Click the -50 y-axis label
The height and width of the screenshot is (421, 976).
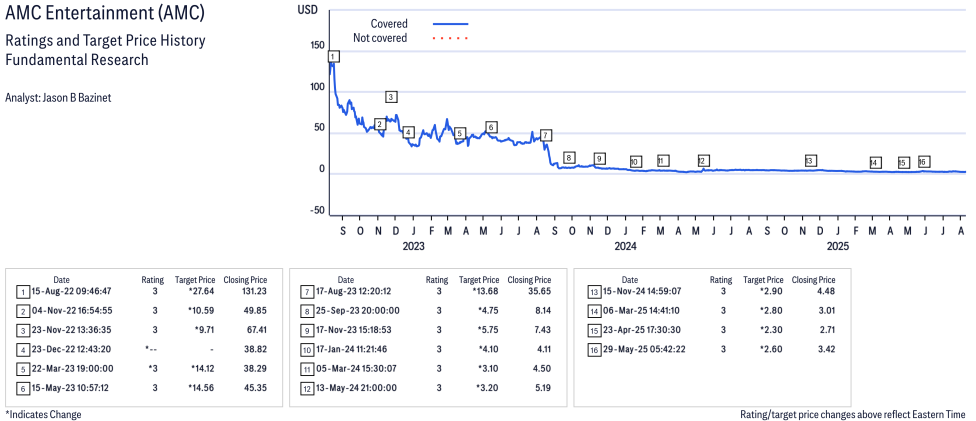click(x=317, y=210)
